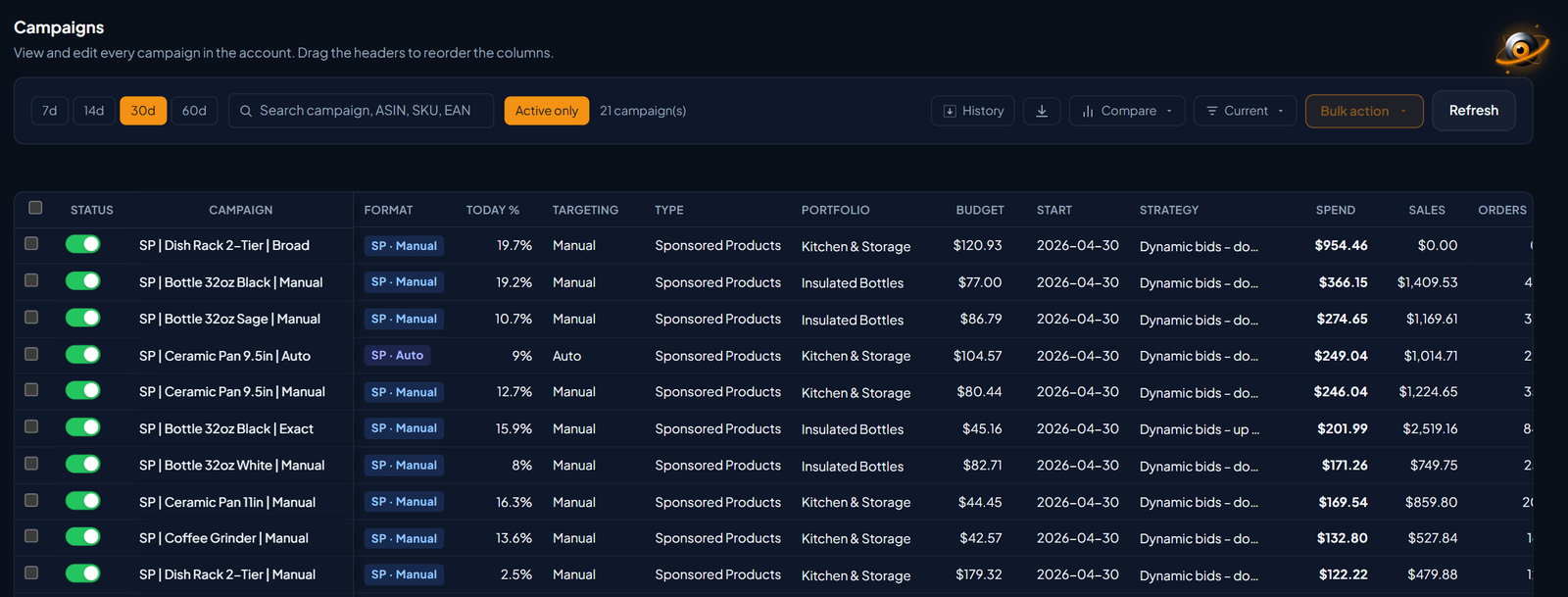This screenshot has width=1568, height=597.
Task: Click the CAMPAIGN column header
Action: tap(241, 210)
